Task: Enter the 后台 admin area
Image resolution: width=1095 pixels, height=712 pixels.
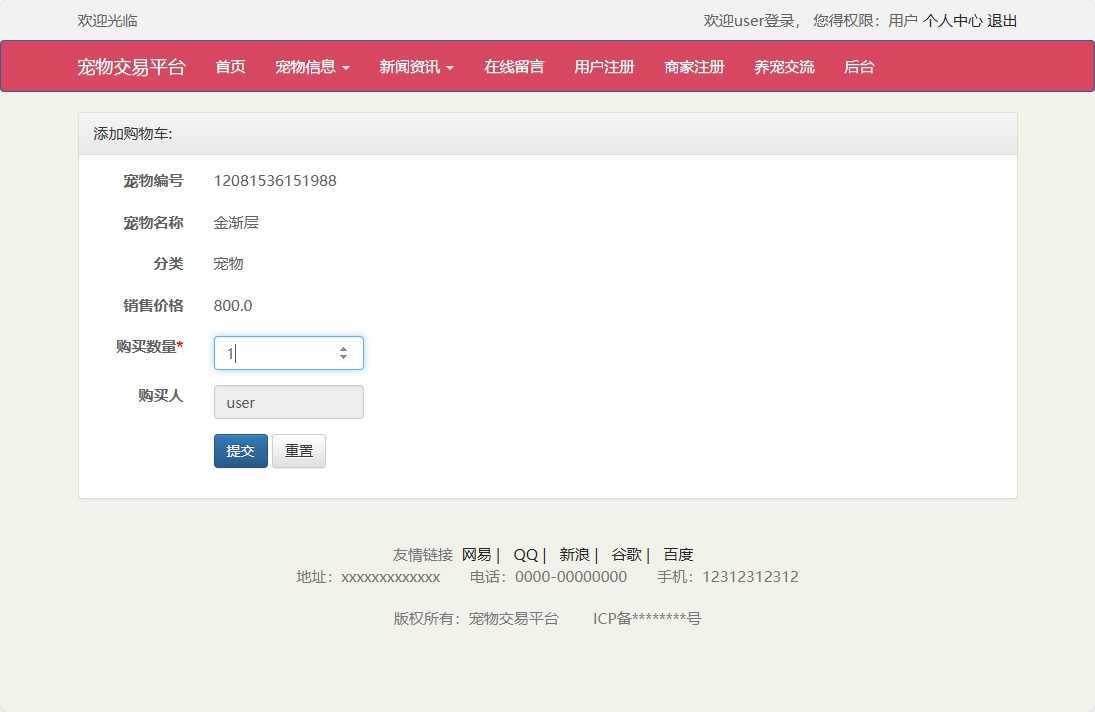Action: [860, 66]
